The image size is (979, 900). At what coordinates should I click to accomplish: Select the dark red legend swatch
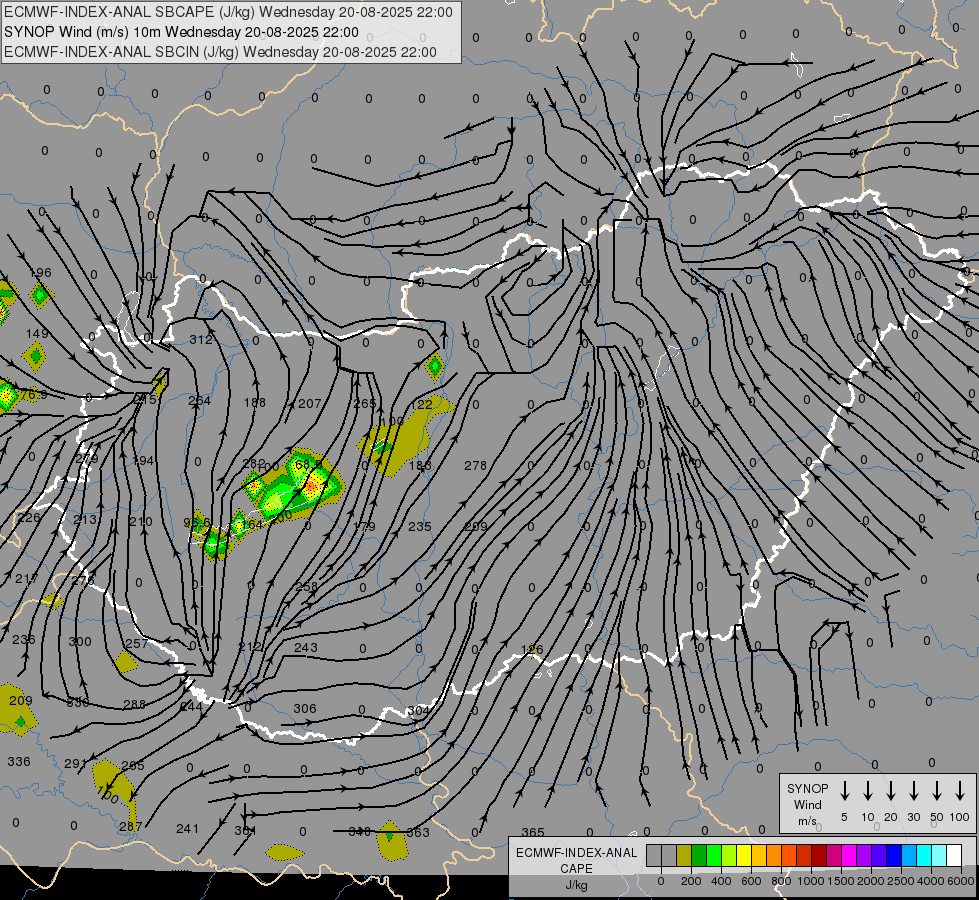point(819,855)
